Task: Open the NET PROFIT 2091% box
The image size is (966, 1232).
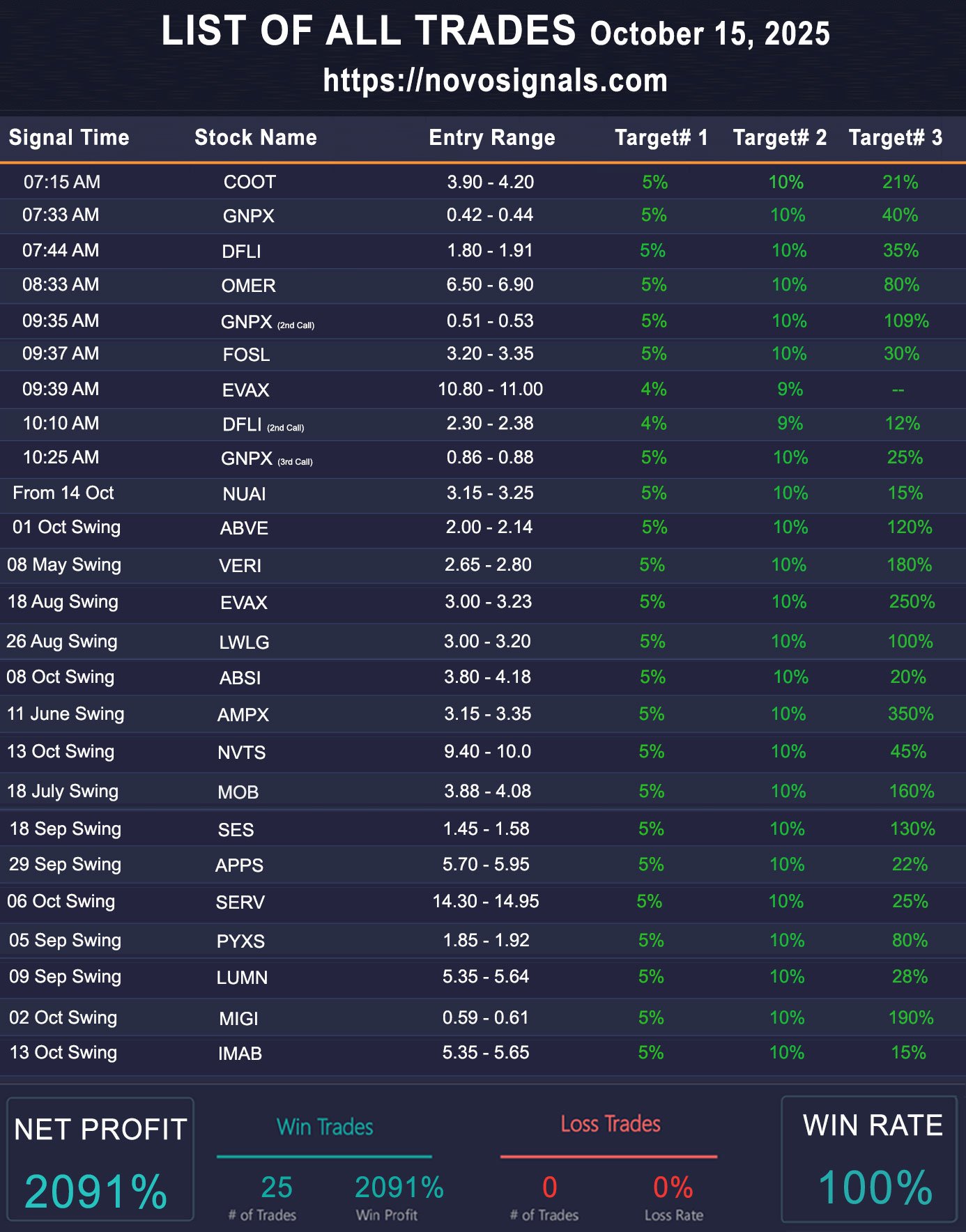Action: [x=100, y=1160]
